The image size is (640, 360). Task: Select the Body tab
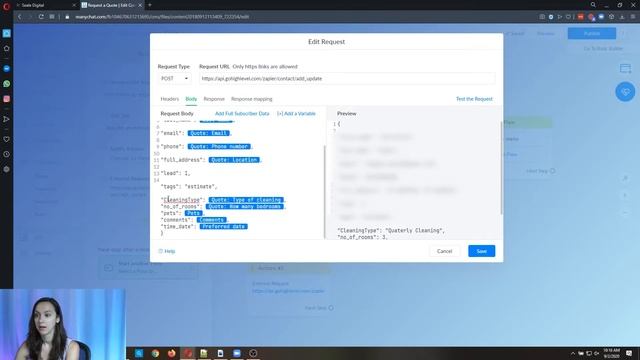191,99
